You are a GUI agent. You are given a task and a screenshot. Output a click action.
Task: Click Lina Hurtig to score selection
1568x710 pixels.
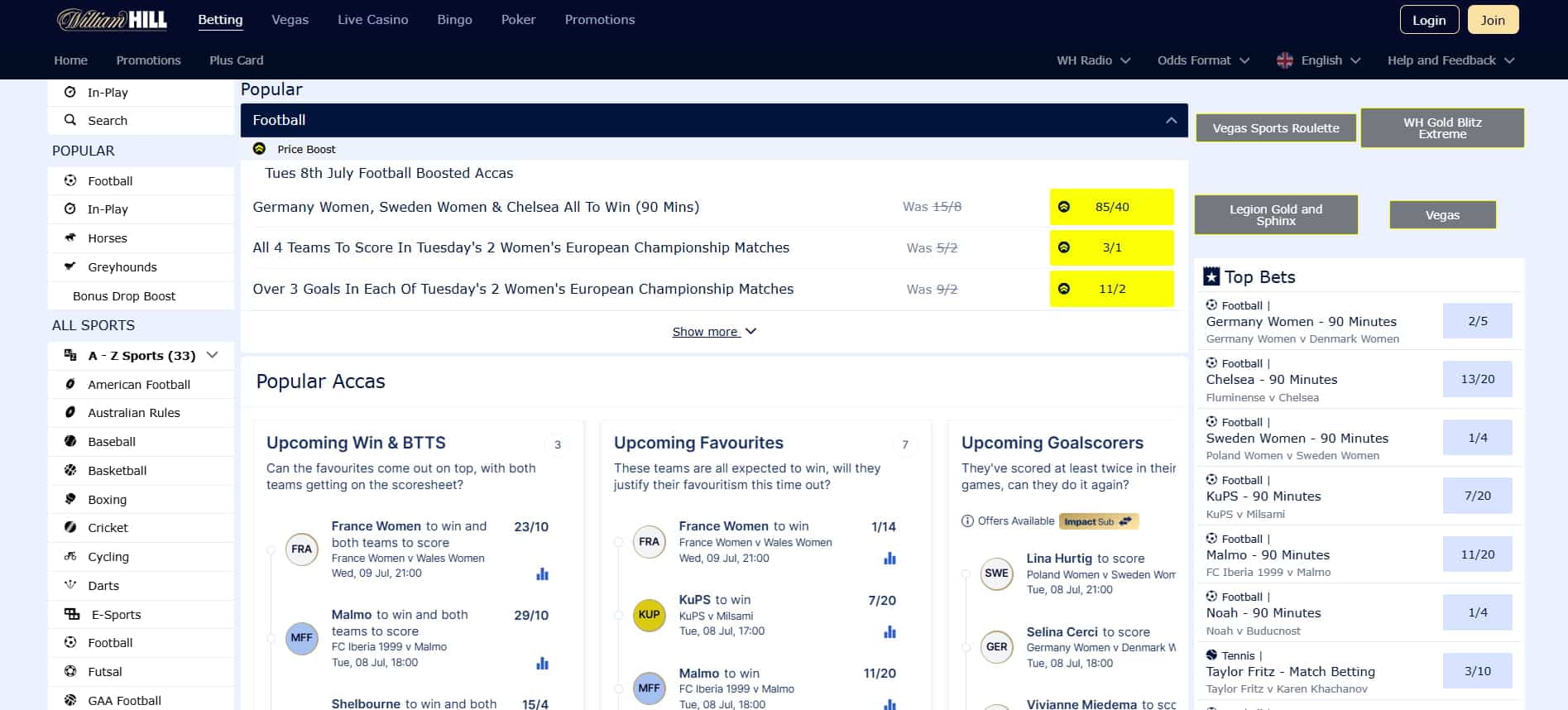click(x=1086, y=559)
